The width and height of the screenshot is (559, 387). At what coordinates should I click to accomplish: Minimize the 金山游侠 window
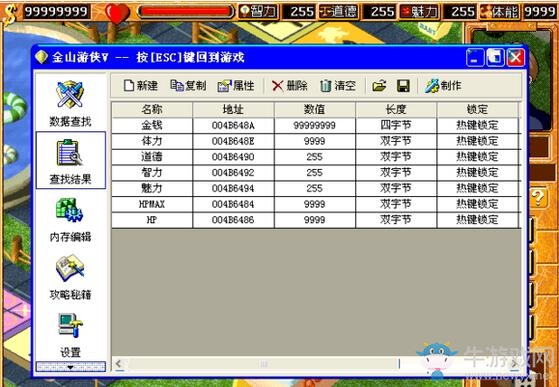pyautogui.click(x=475, y=57)
